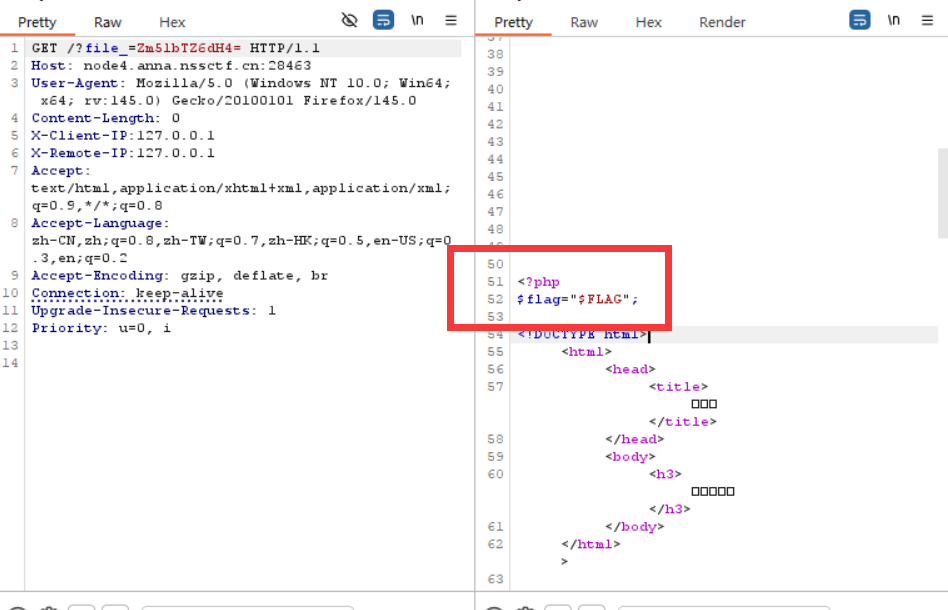Click the Priority: u=0, i header line

pos(102,328)
